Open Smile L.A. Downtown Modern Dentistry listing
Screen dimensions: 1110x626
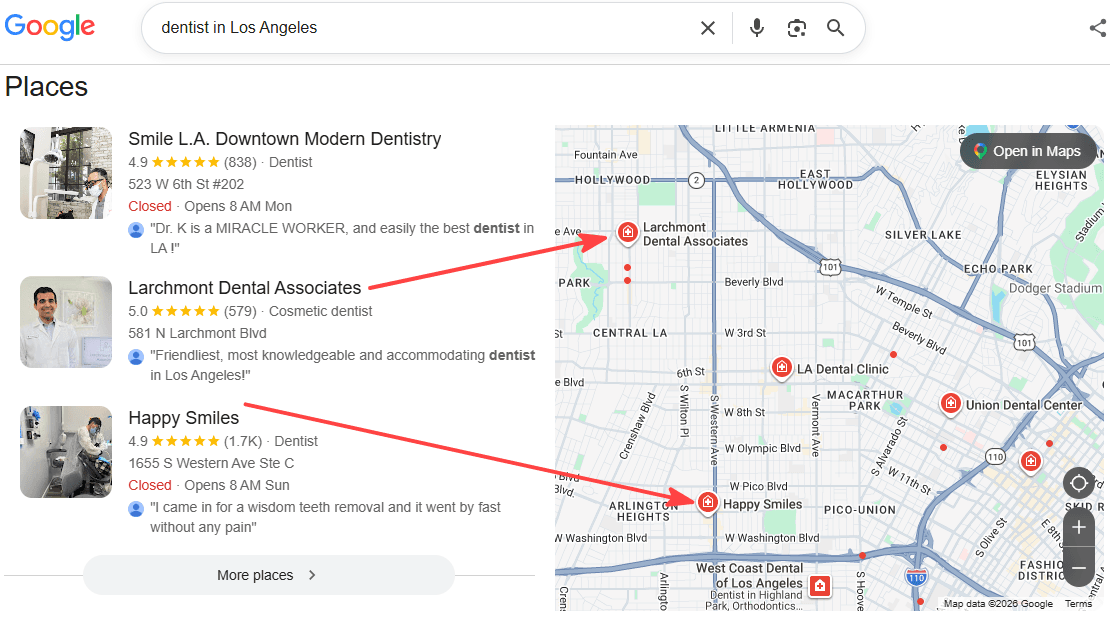coord(285,139)
